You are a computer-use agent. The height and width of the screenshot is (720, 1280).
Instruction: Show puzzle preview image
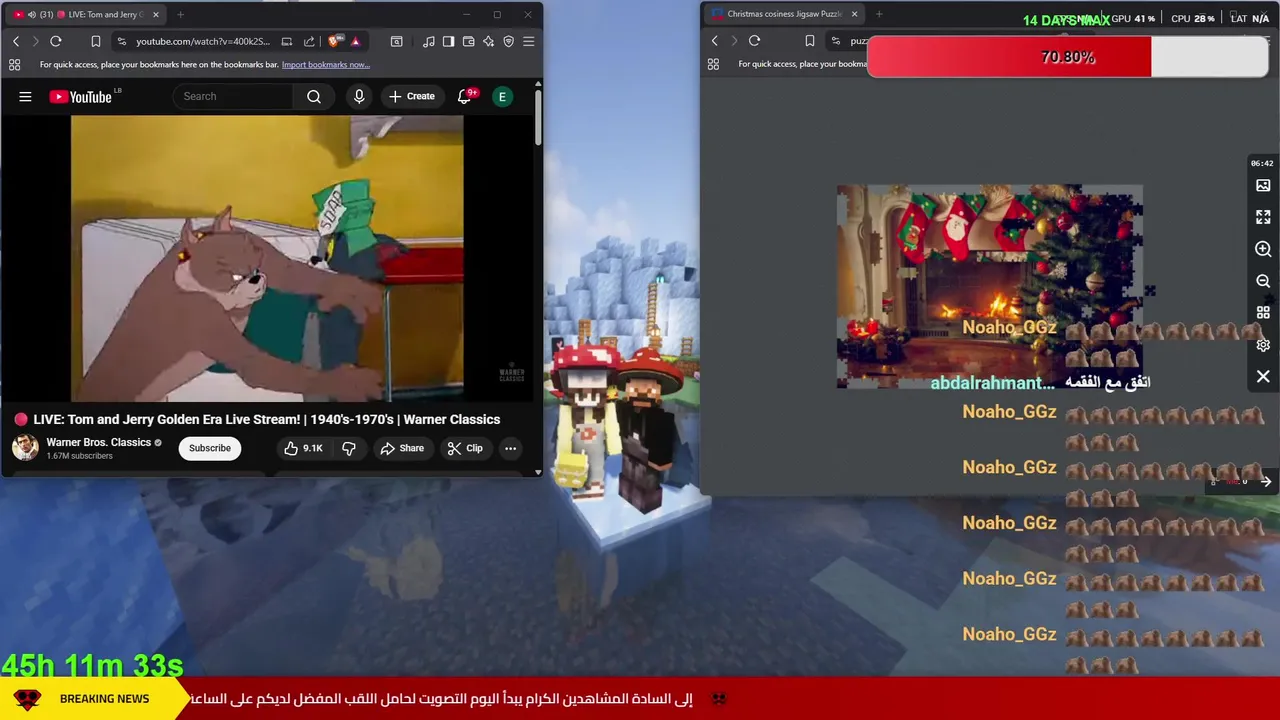pos(1263,185)
